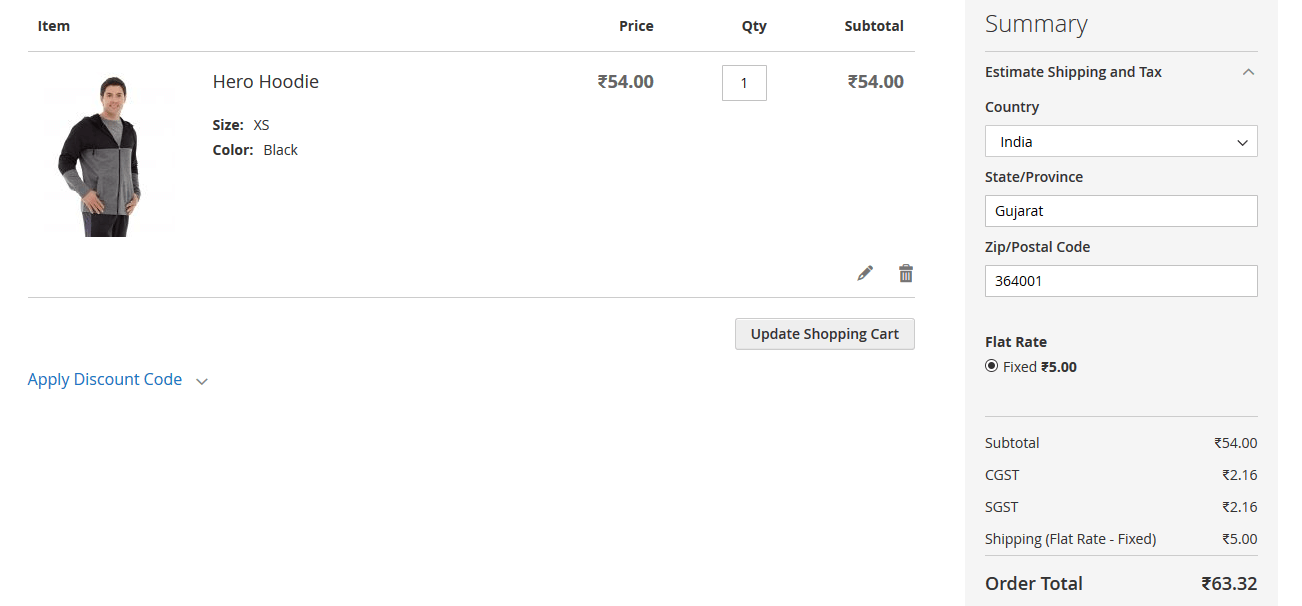The height and width of the screenshot is (606, 1302).
Task: Select the Fixed flat rate radio button
Action: [x=991, y=366]
